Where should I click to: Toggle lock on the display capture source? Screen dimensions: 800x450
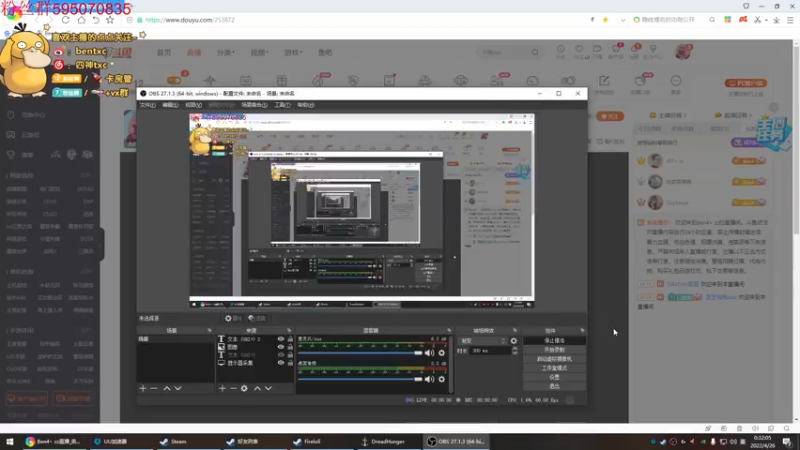click(x=290, y=363)
